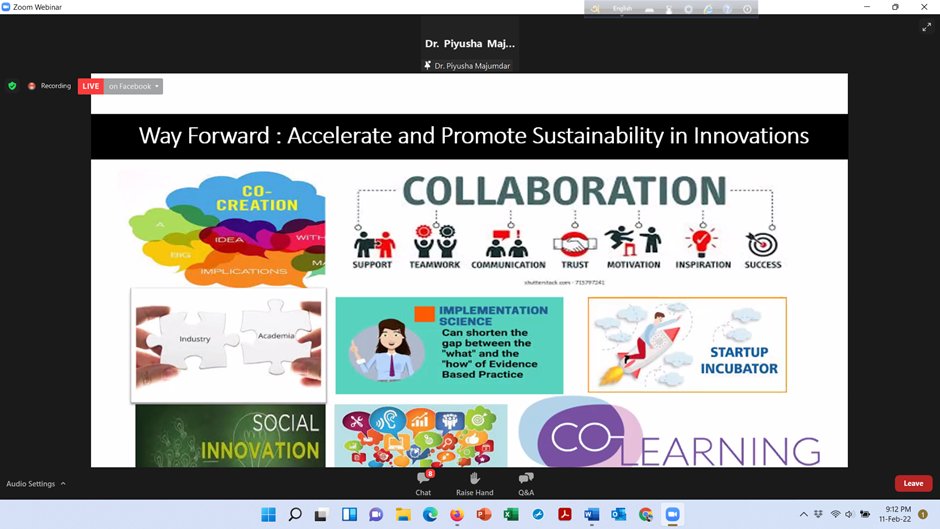Click the Industry Academia puzzle image
The height and width of the screenshot is (529, 940).
coord(228,345)
